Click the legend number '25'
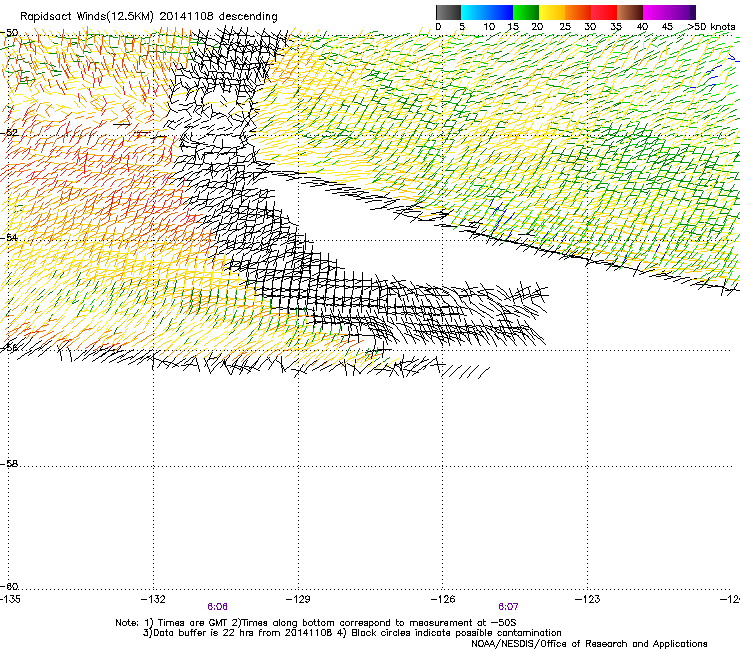This screenshot has width=740, height=650. point(565,27)
